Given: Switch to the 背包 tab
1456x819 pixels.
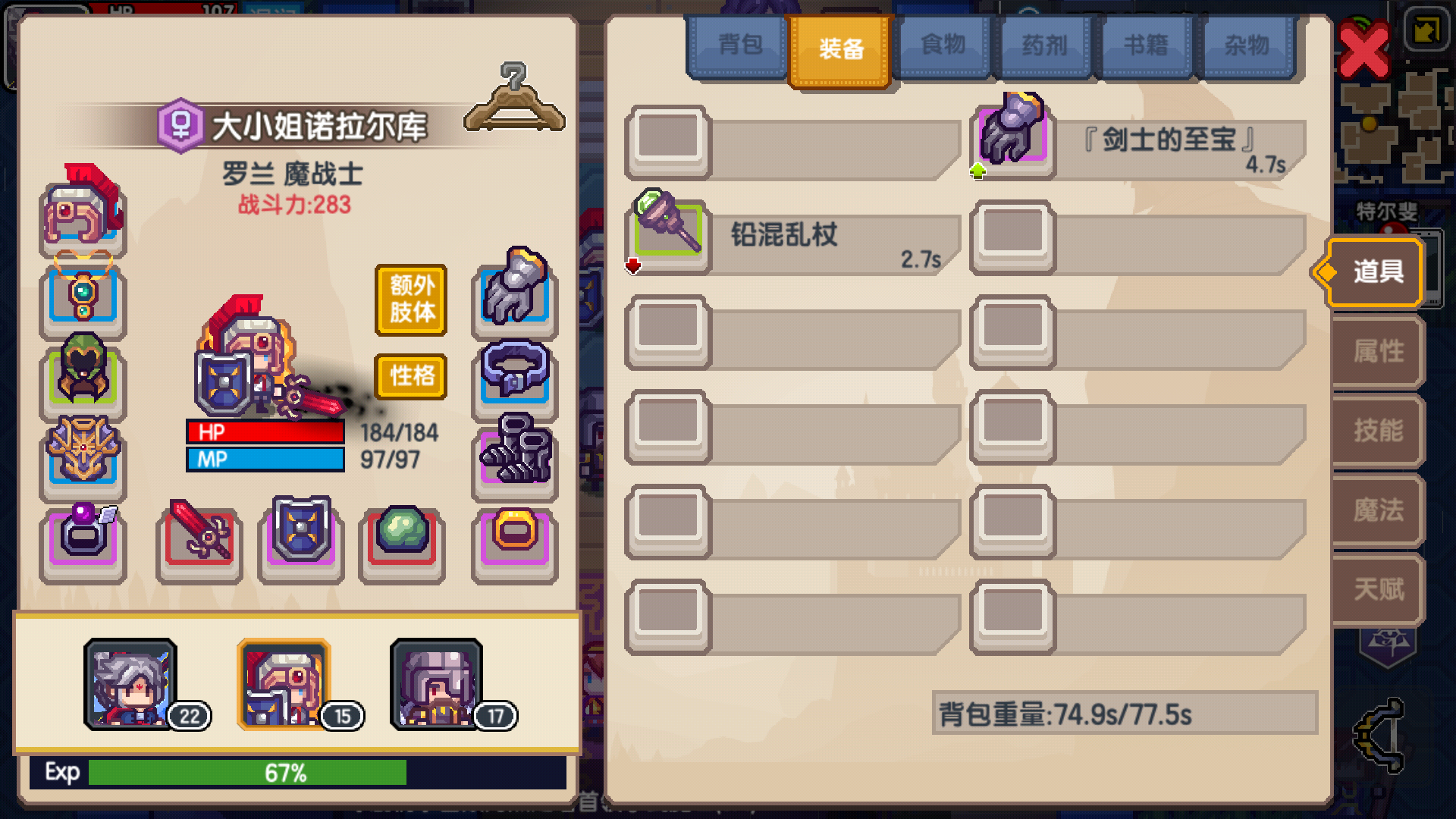Looking at the screenshot, I should pyautogui.click(x=739, y=45).
